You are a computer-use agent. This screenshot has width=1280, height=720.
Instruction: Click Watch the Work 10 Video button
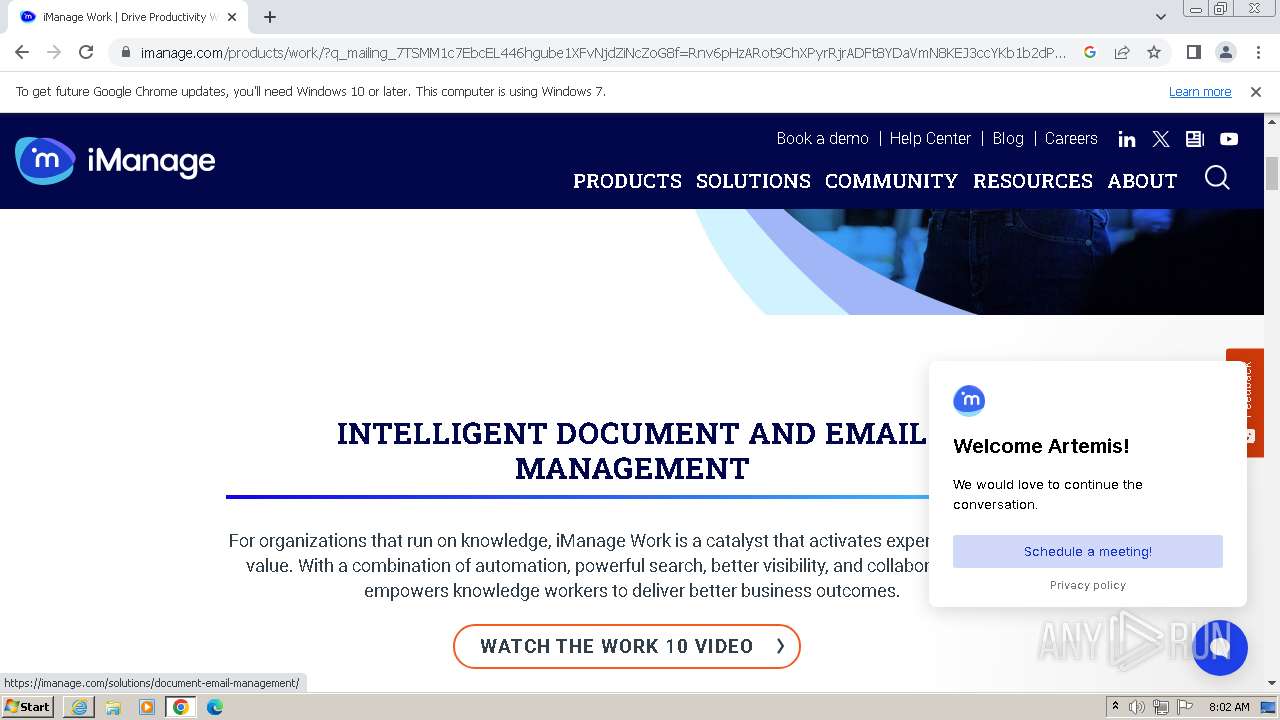[627, 646]
